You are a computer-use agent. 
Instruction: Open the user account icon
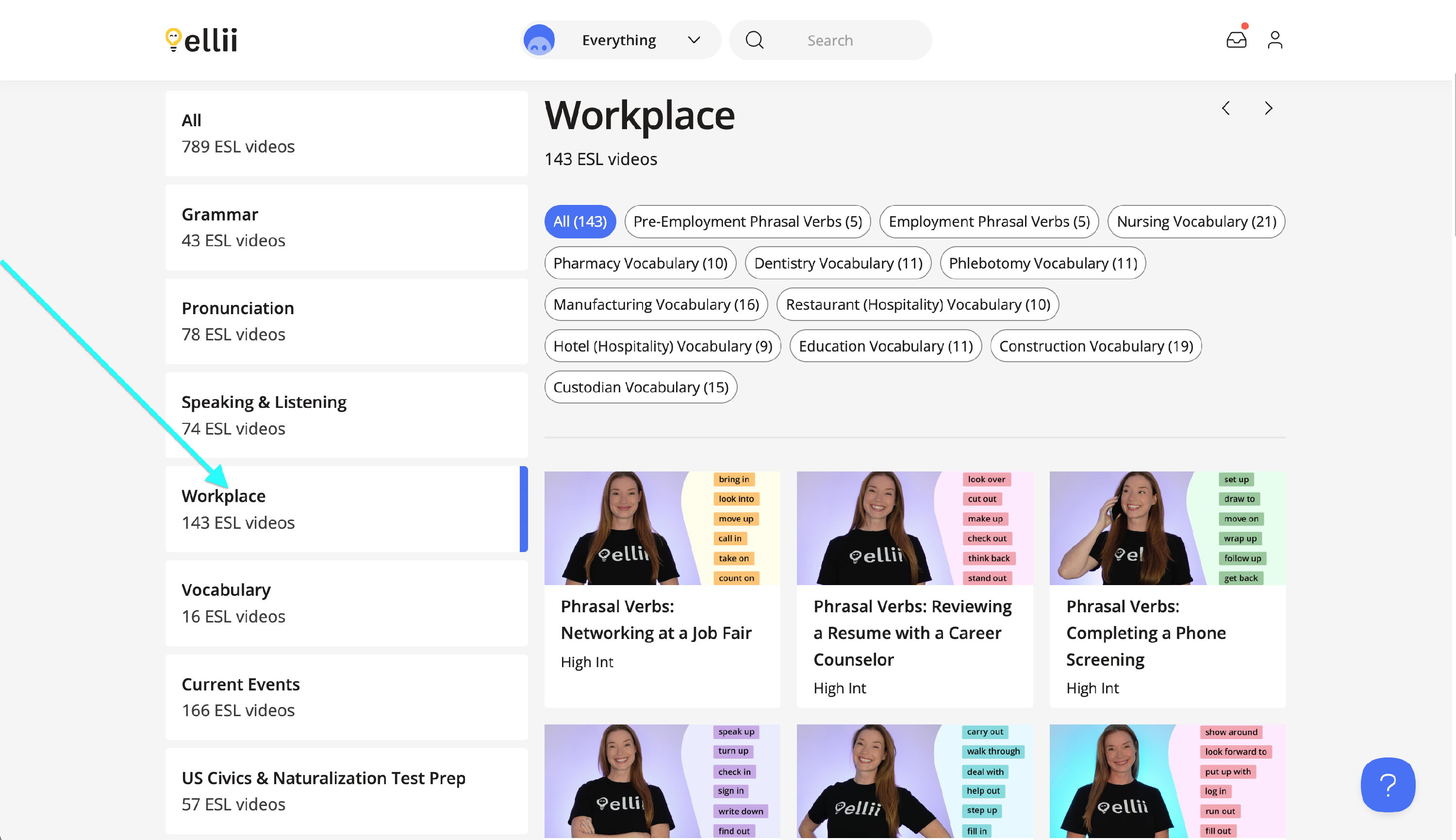[x=1274, y=40]
